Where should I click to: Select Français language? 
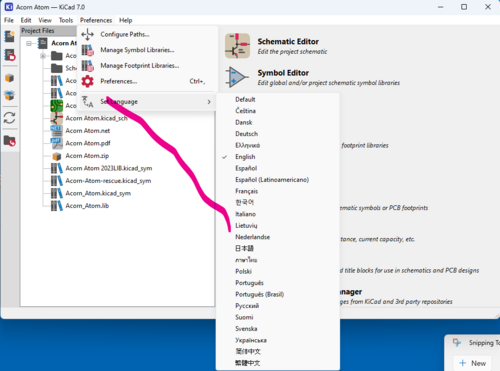pos(278,191)
